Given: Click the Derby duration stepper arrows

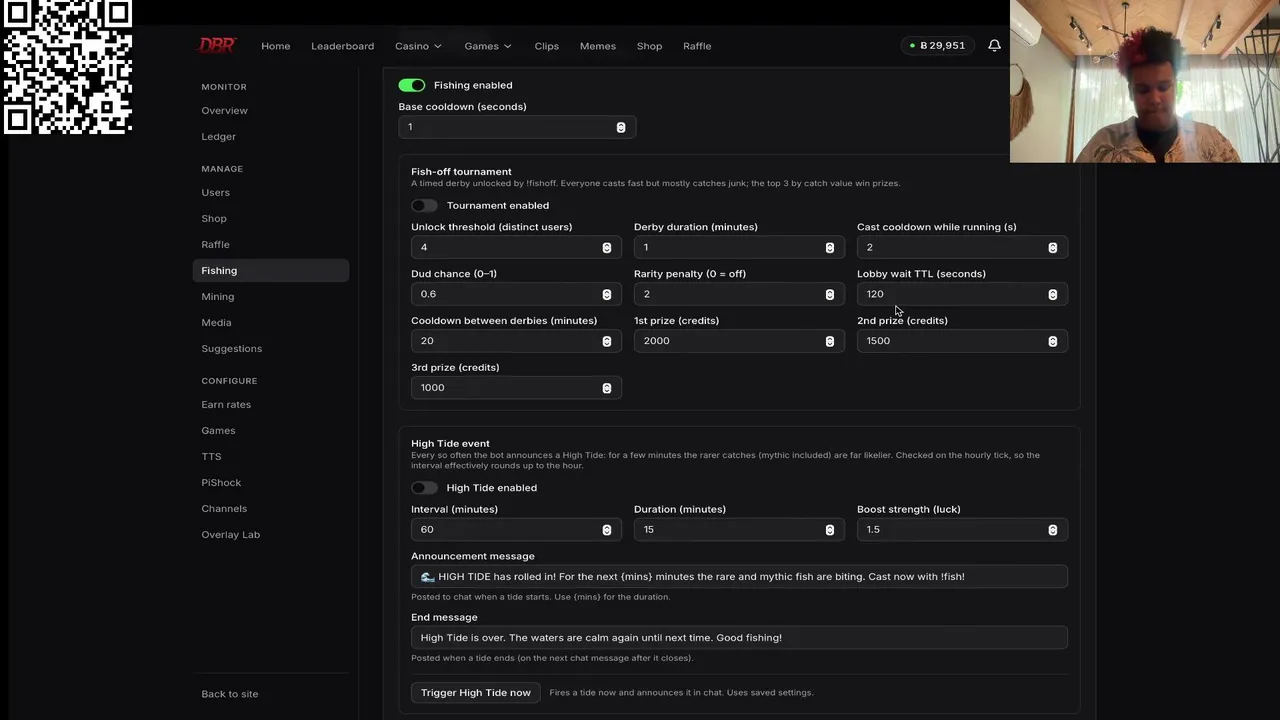Looking at the screenshot, I should click(830, 247).
